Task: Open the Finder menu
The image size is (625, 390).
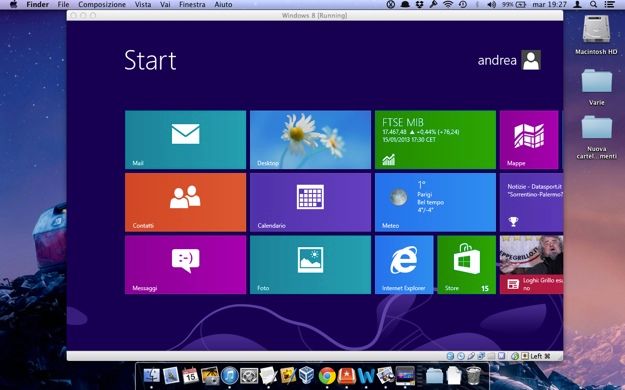Action: (x=37, y=4)
